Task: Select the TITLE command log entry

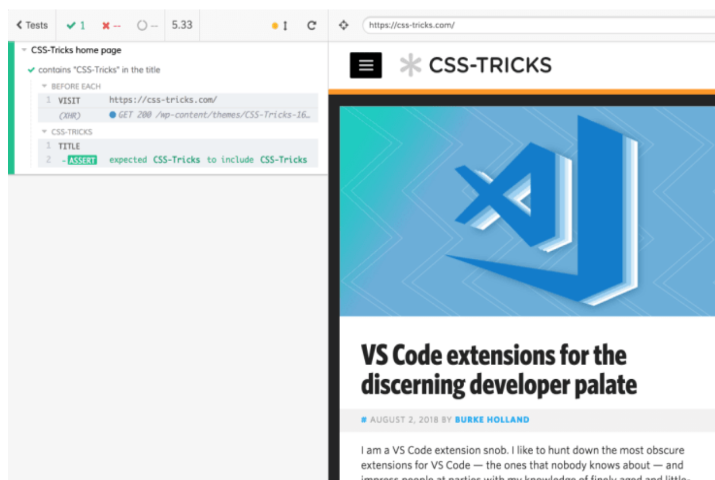Action: tap(70, 146)
